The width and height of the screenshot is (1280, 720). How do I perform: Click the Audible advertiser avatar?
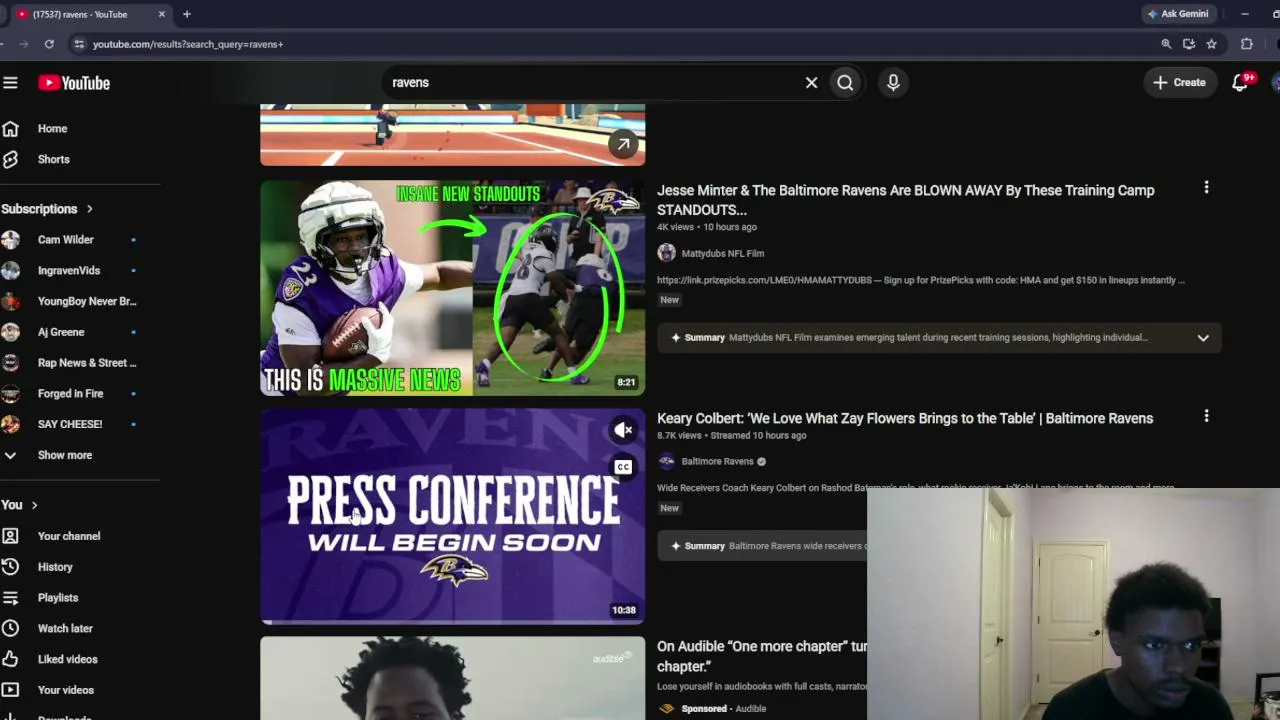[x=666, y=709]
